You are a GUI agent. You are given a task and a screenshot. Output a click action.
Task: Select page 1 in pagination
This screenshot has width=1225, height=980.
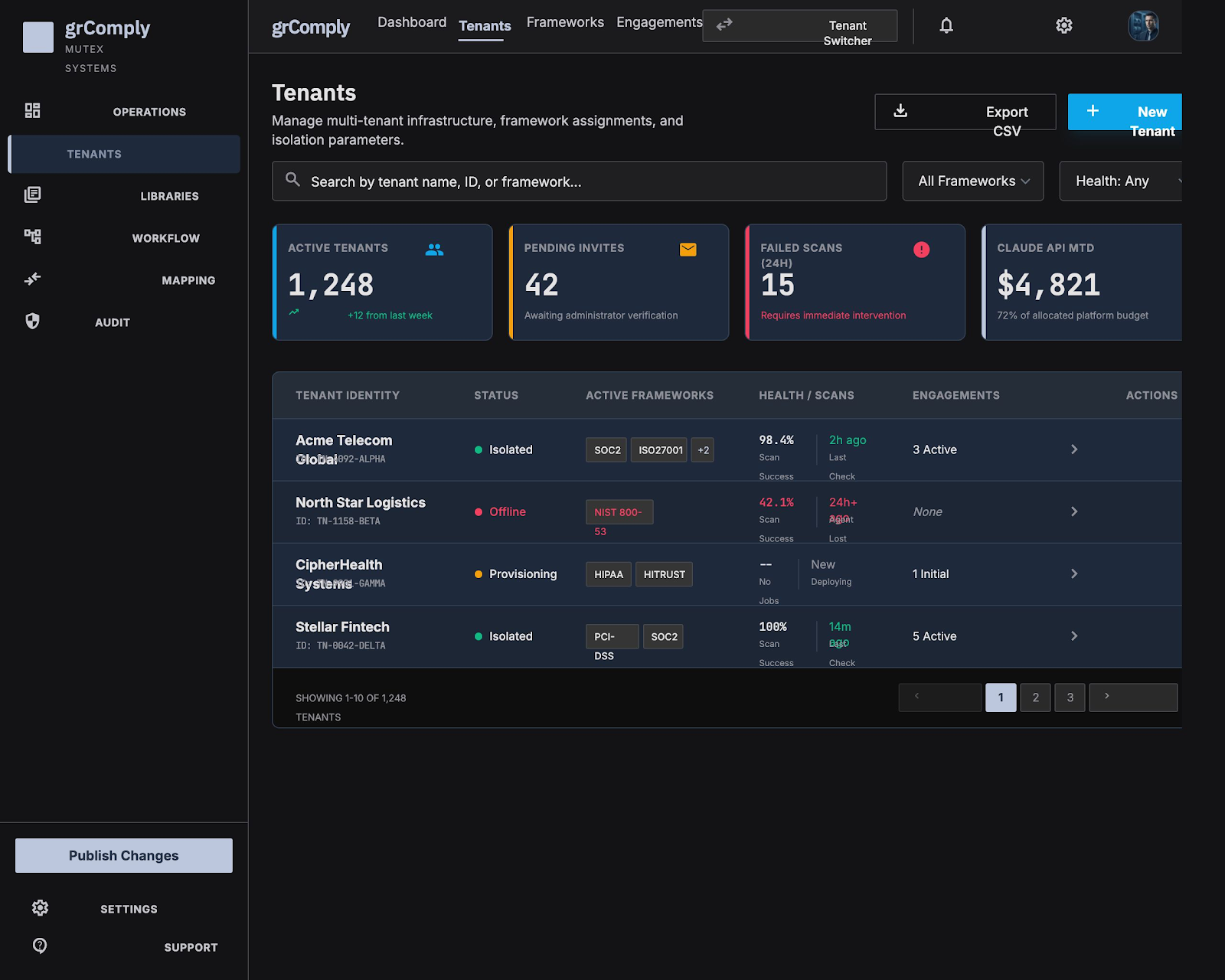click(x=1001, y=697)
